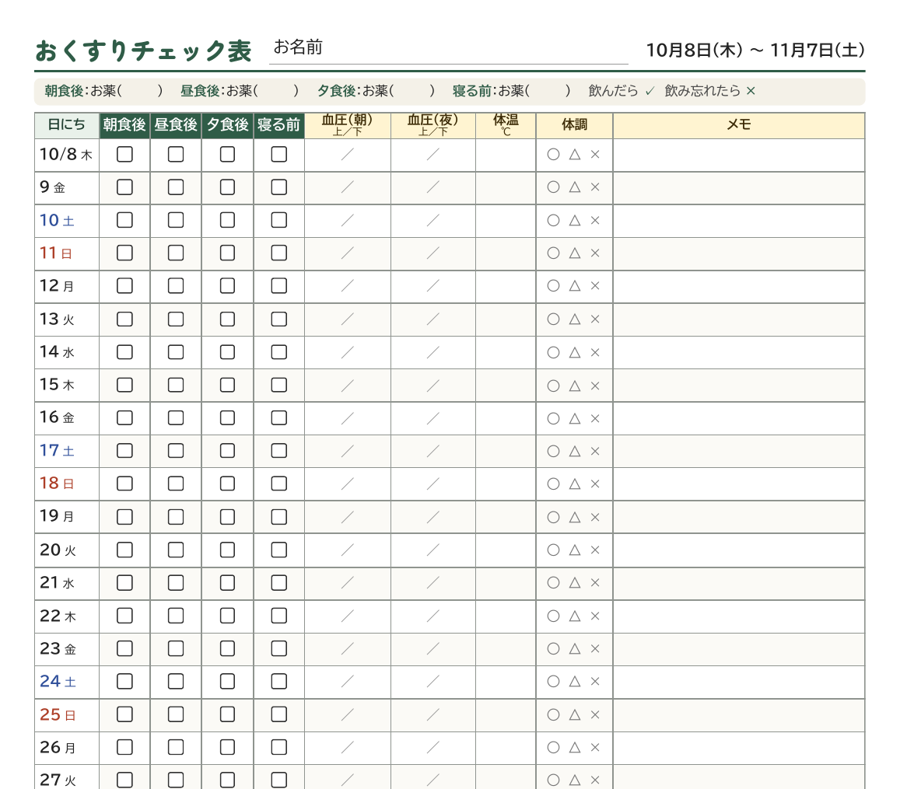Viewport: 900px width, 789px height.
Task: Click the date cell 24 土
Action: tap(67, 682)
